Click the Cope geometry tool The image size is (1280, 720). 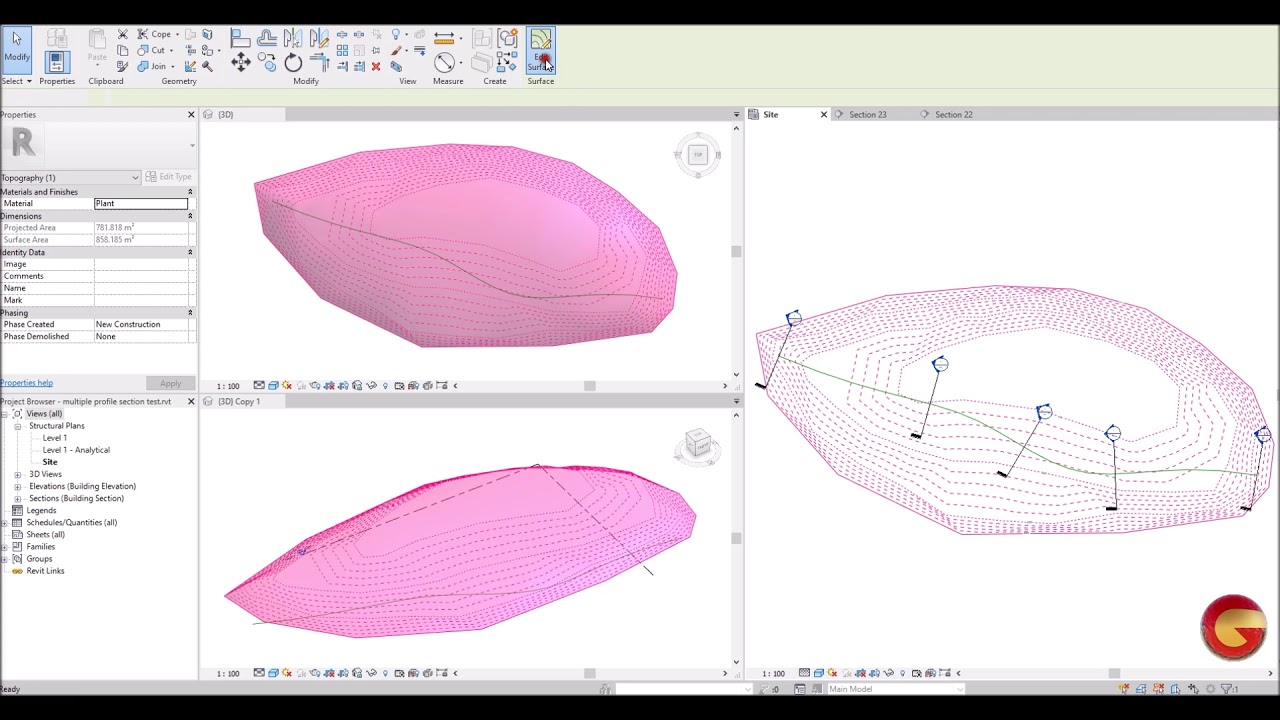(x=155, y=34)
